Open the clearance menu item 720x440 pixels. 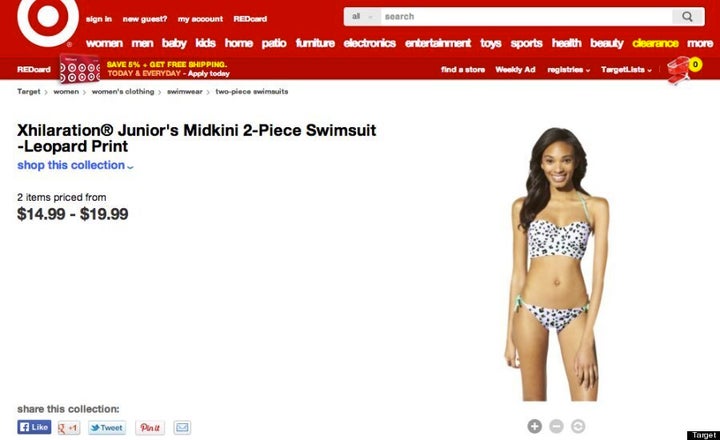tap(655, 43)
